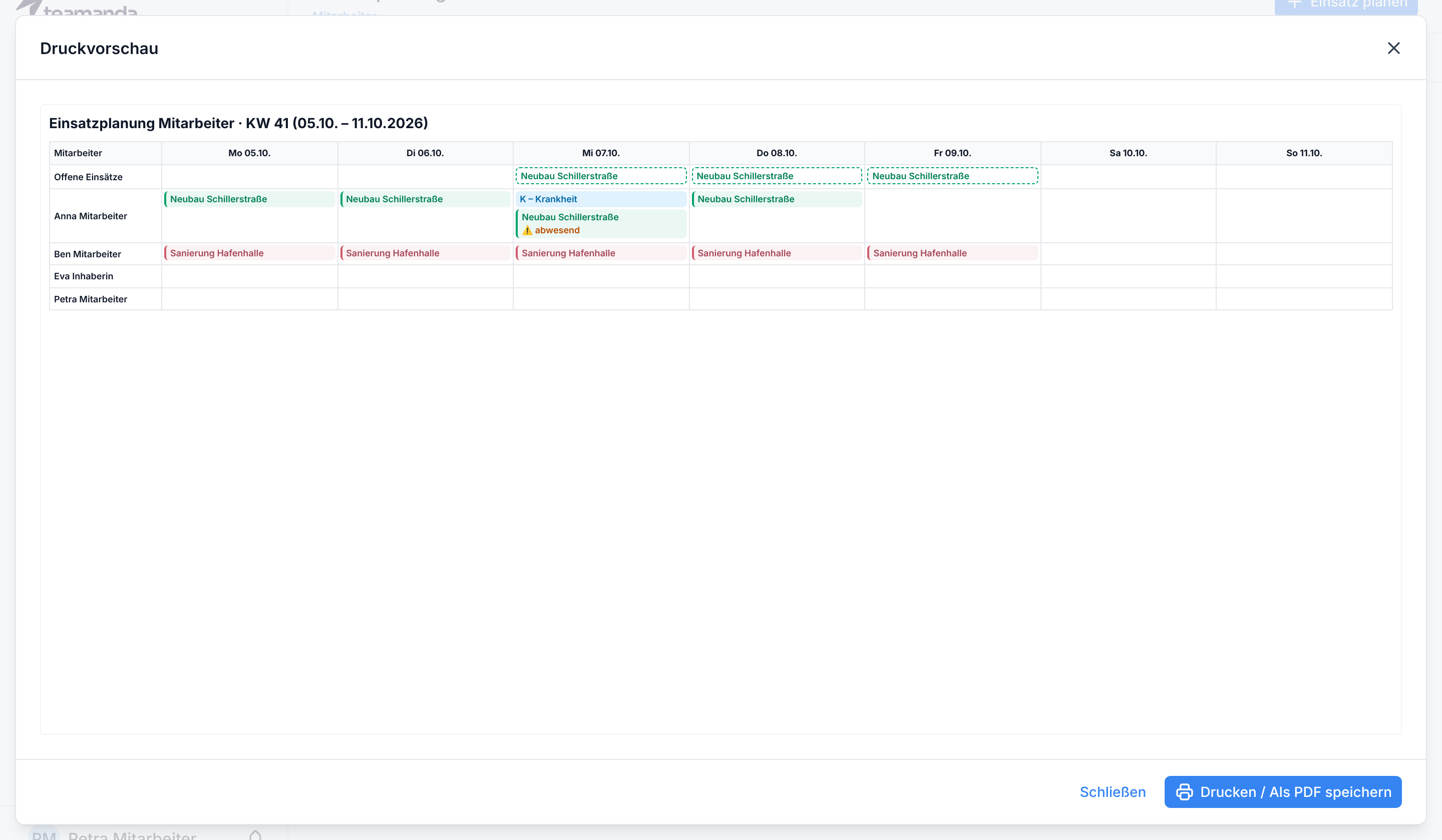The width and height of the screenshot is (1442, 840).
Task: Close the Druckvorschau dialog with X
Action: click(x=1393, y=48)
